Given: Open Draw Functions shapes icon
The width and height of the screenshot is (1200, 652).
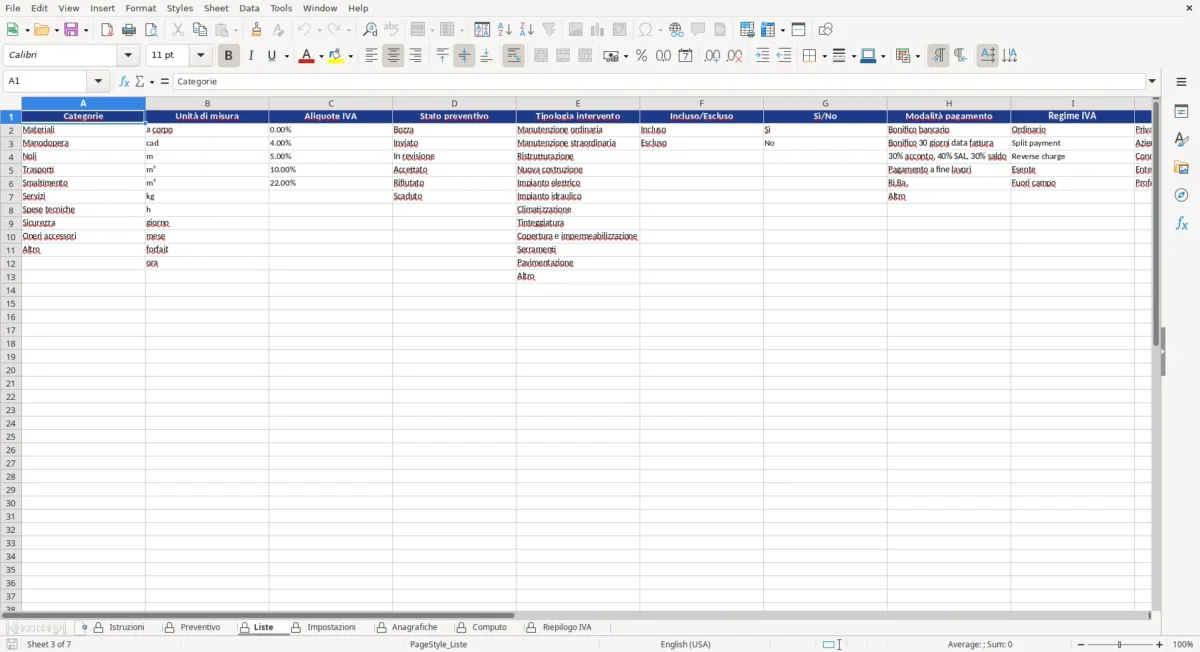Looking at the screenshot, I should click(x=825, y=30).
